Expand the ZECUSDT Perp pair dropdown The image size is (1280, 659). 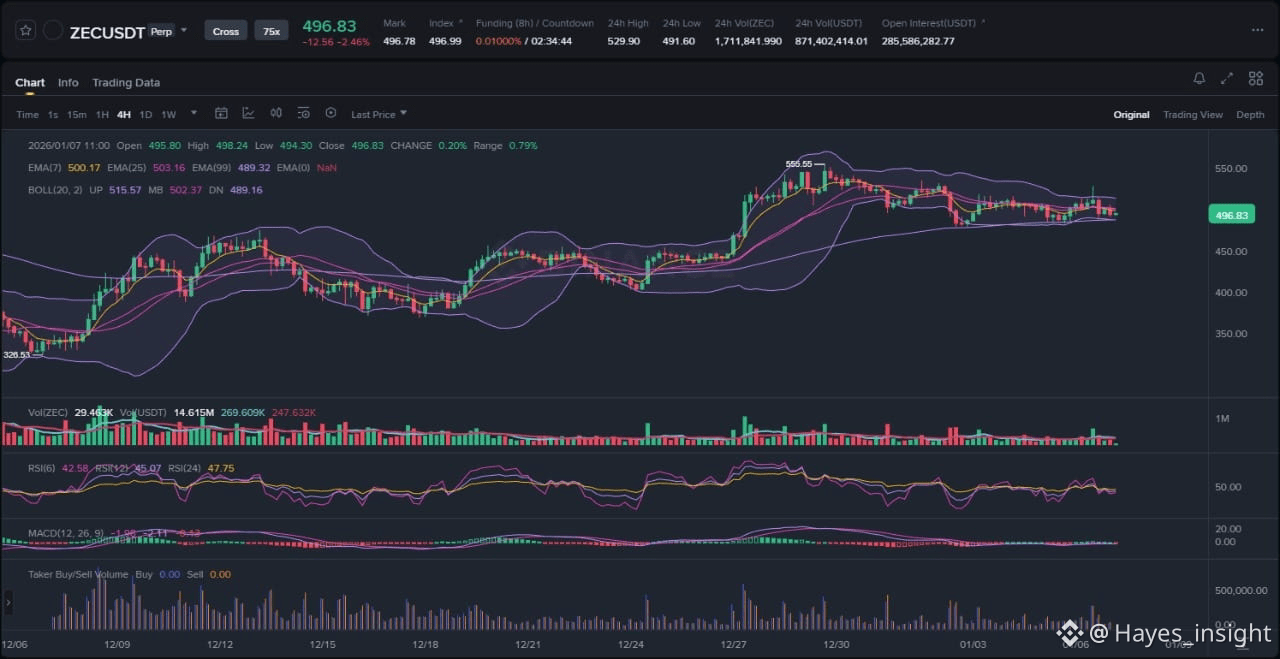point(184,31)
